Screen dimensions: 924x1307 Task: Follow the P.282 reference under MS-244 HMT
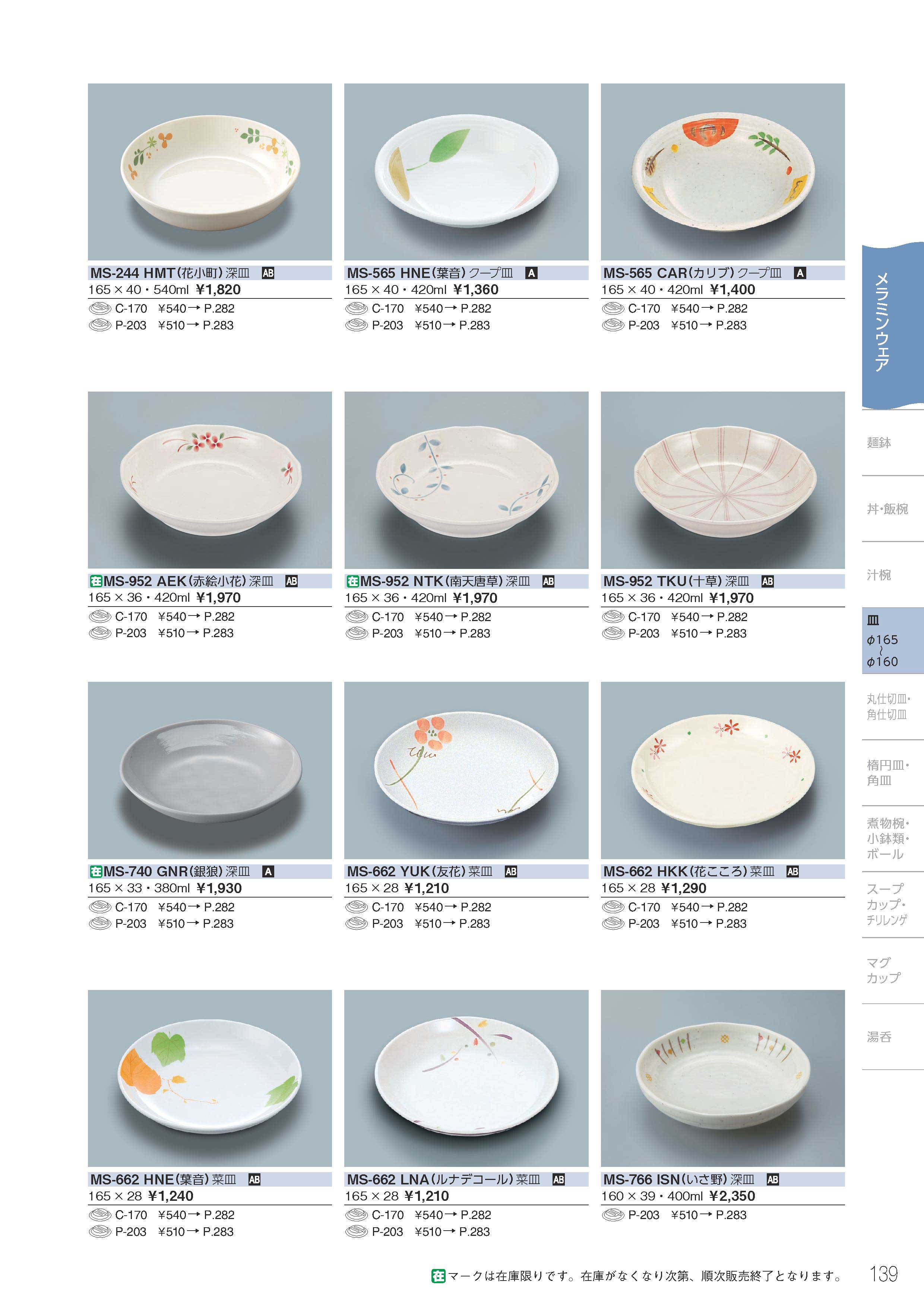click(x=219, y=308)
